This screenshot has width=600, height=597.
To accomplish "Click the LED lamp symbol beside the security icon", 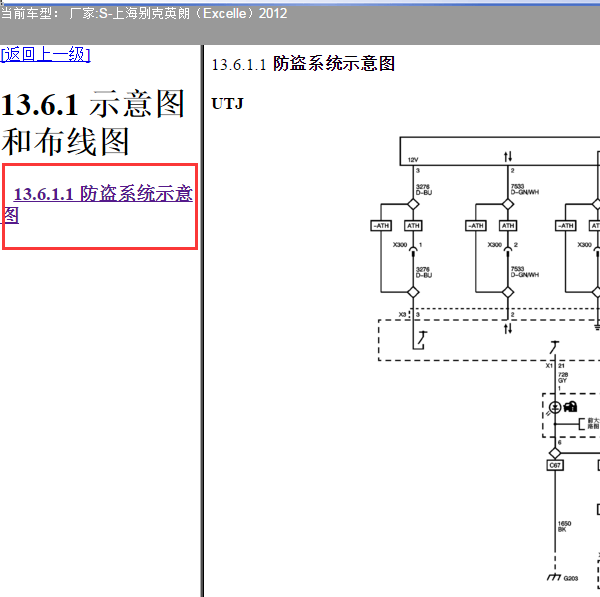I will point(555,407).
